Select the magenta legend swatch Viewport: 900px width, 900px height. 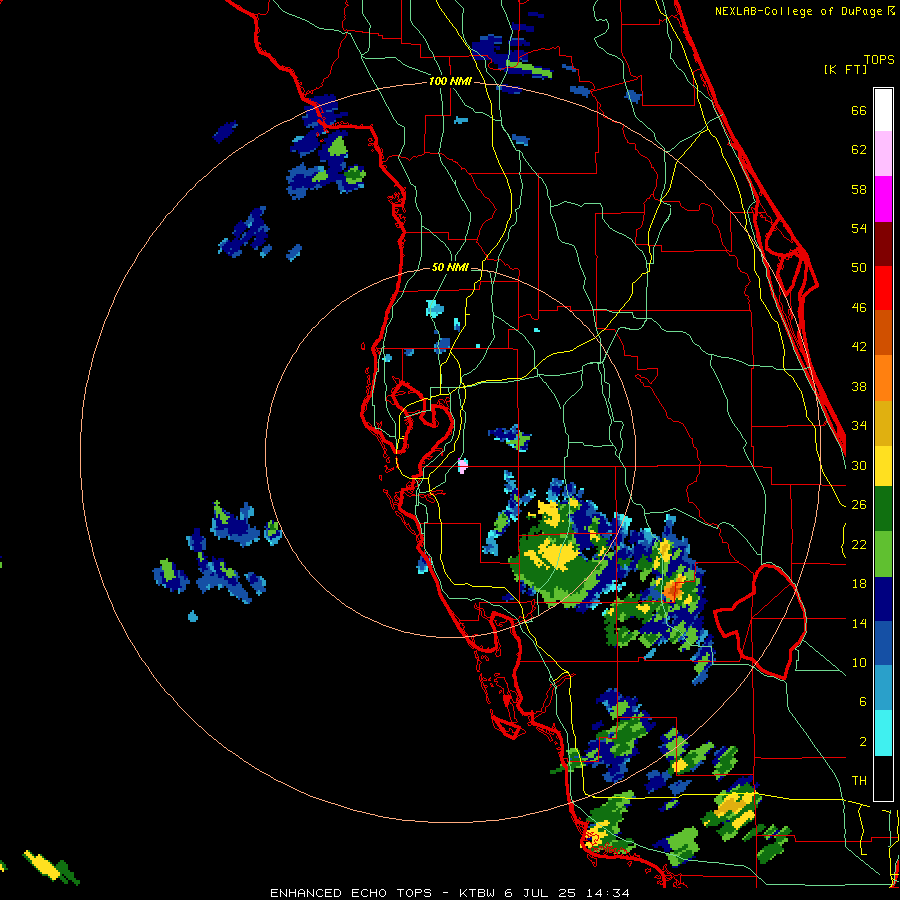tap(883, 199)
